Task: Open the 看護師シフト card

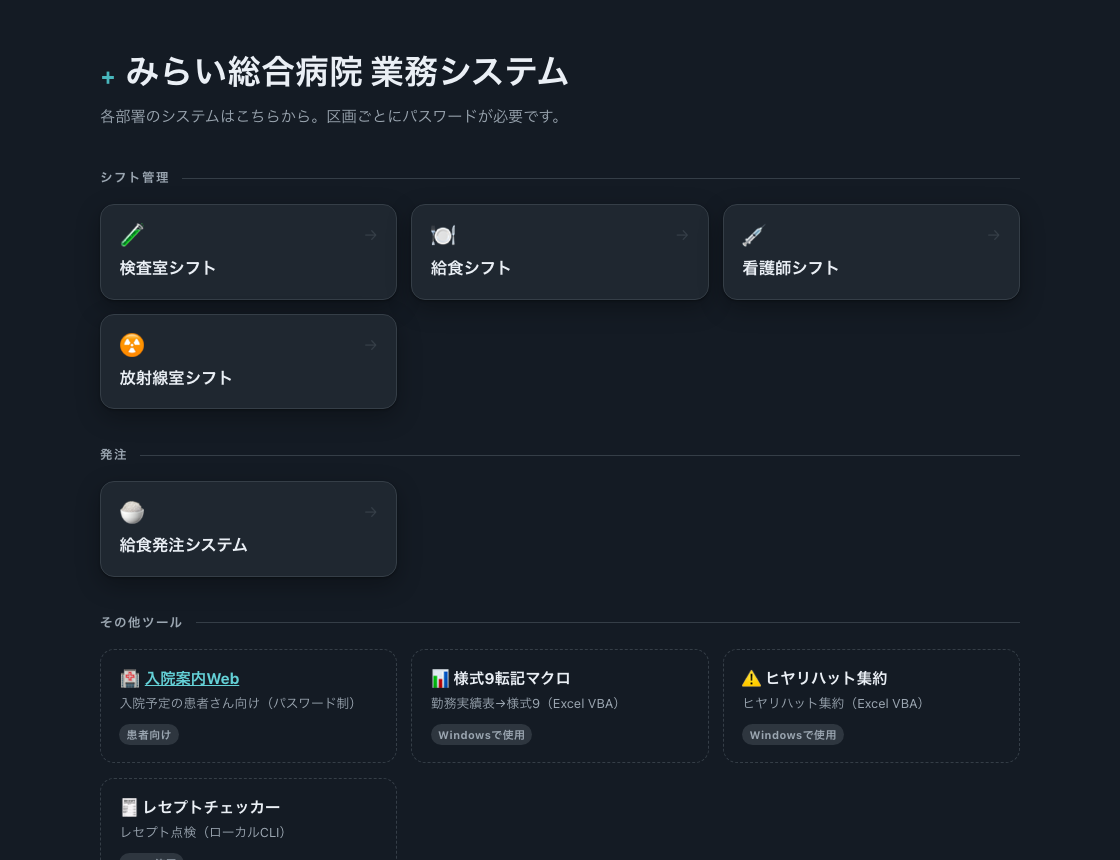Action: [871, 252]
